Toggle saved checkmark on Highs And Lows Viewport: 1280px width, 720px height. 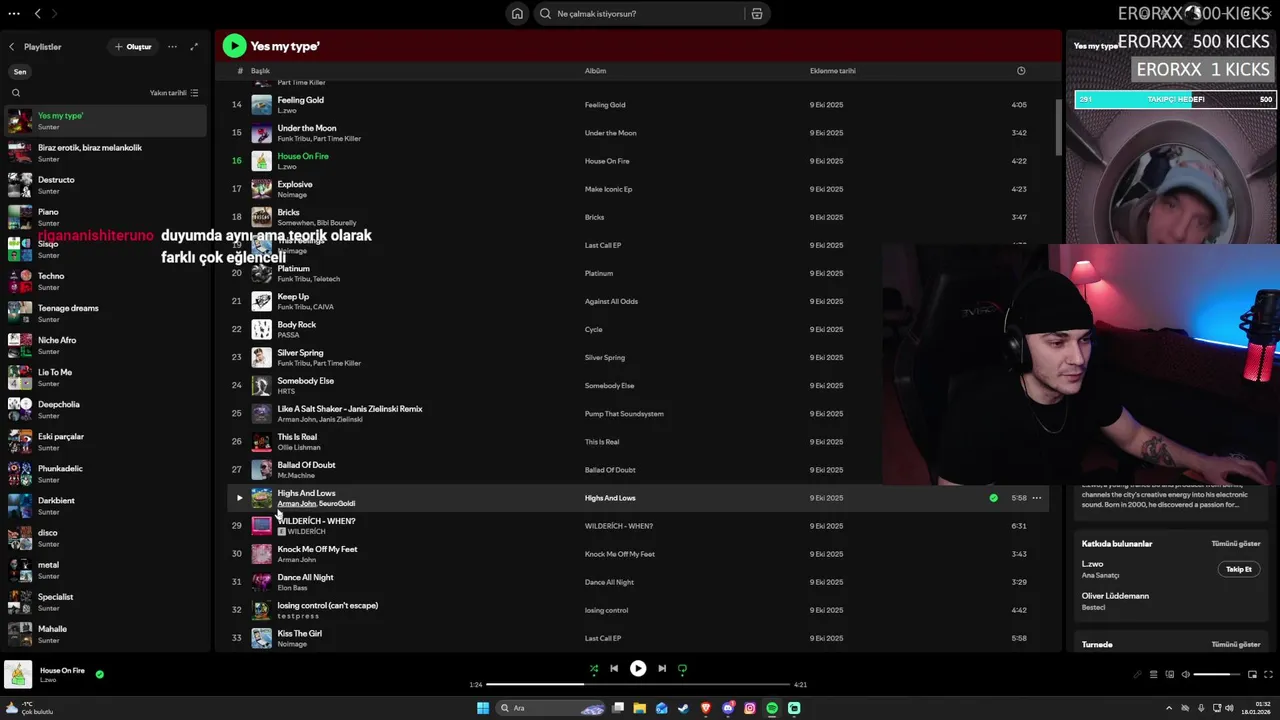993,498
